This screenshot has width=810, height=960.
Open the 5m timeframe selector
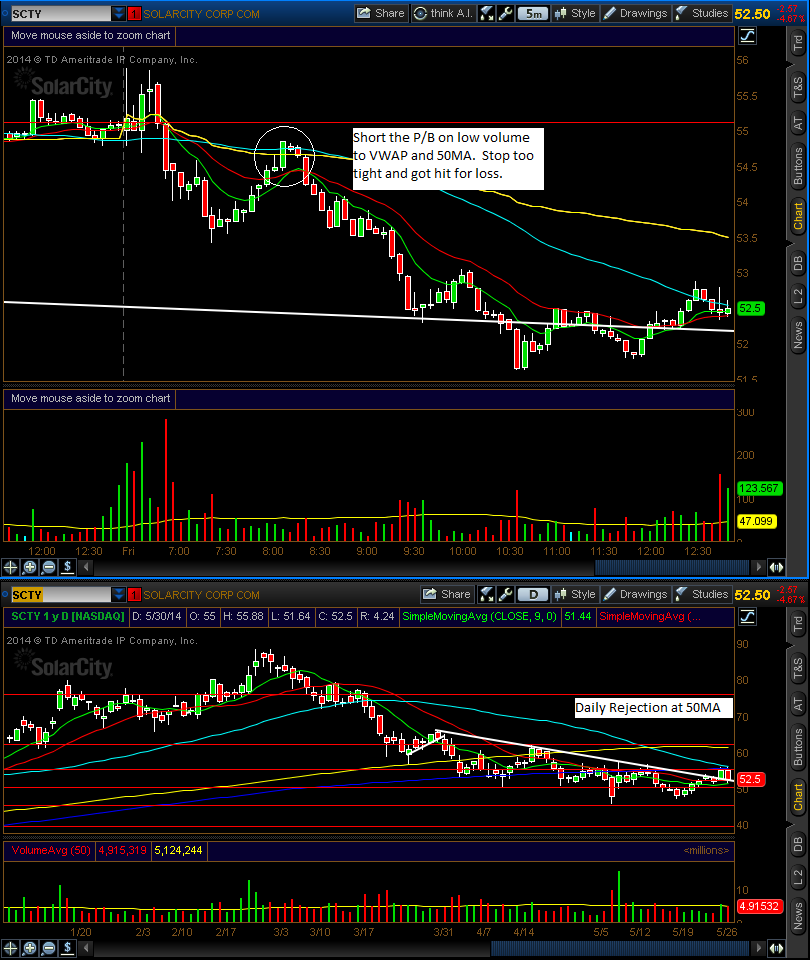tap(533, 13)
